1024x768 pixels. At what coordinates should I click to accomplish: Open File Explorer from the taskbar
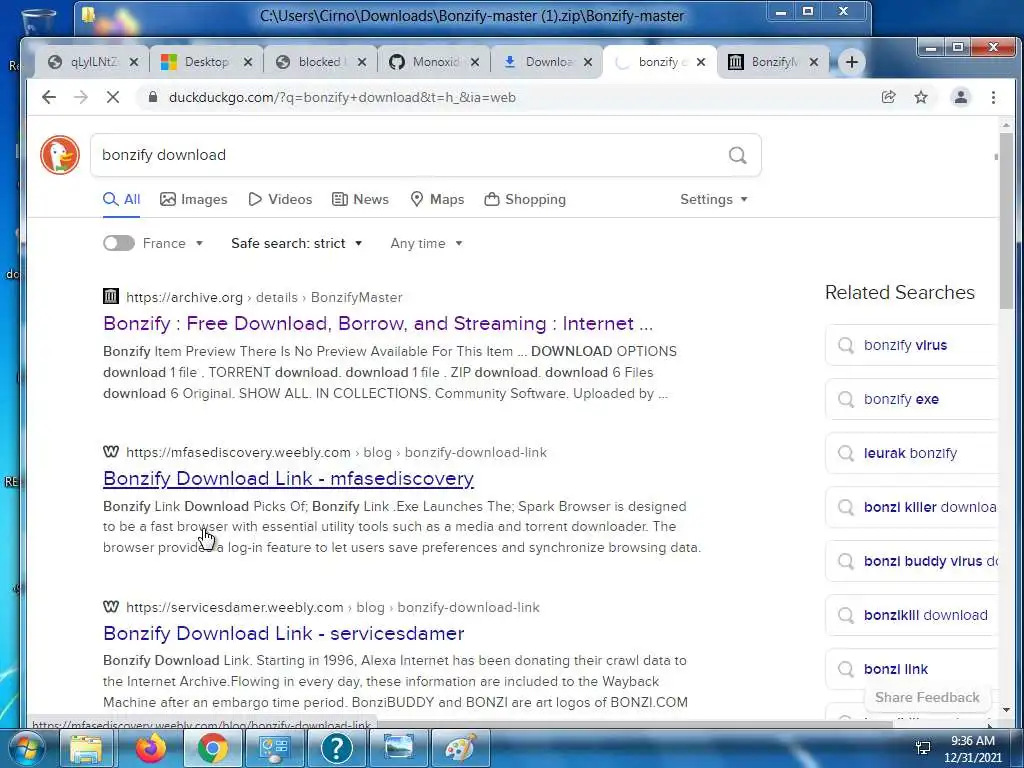pos(86,748)
